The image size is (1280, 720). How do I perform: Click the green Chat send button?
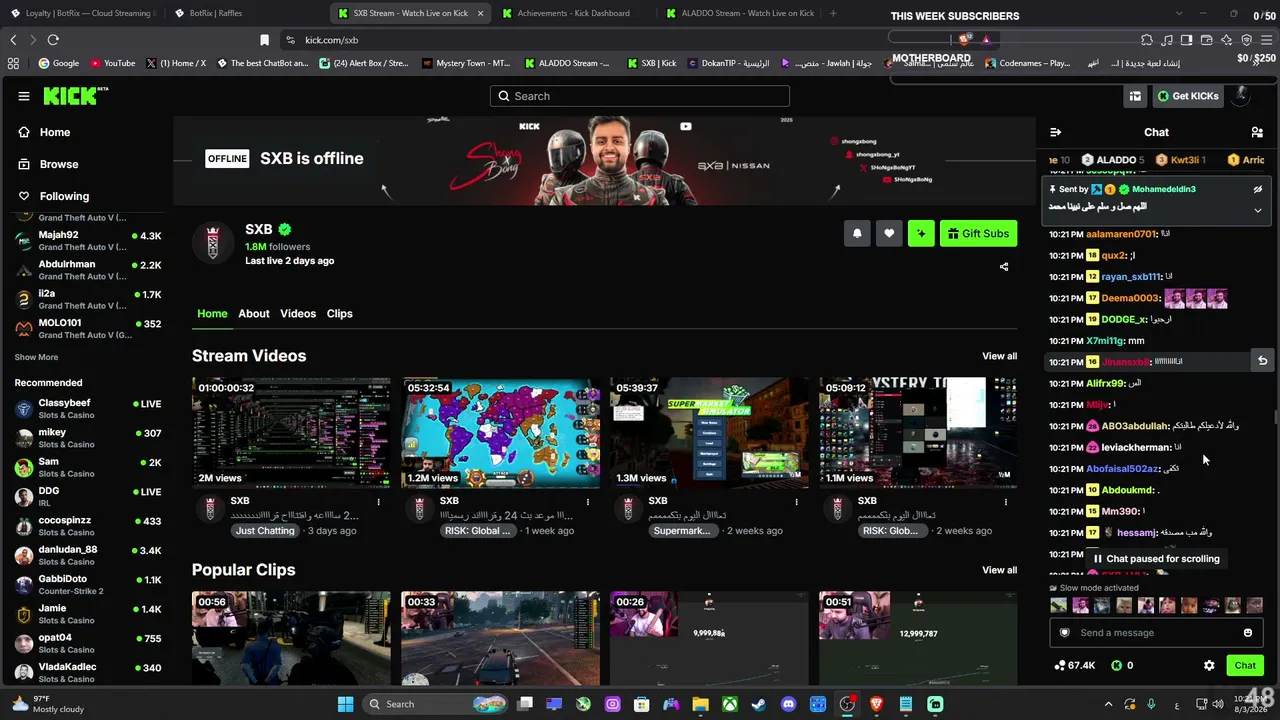[x=1245, y=665]
